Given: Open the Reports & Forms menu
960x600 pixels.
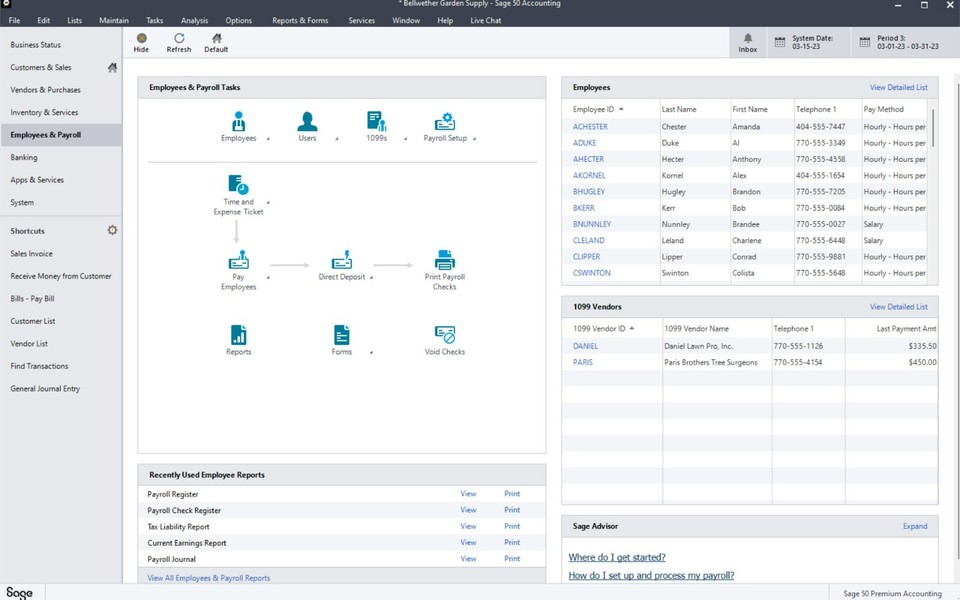Looking at the screenshot, I should (x=300, y=19).
